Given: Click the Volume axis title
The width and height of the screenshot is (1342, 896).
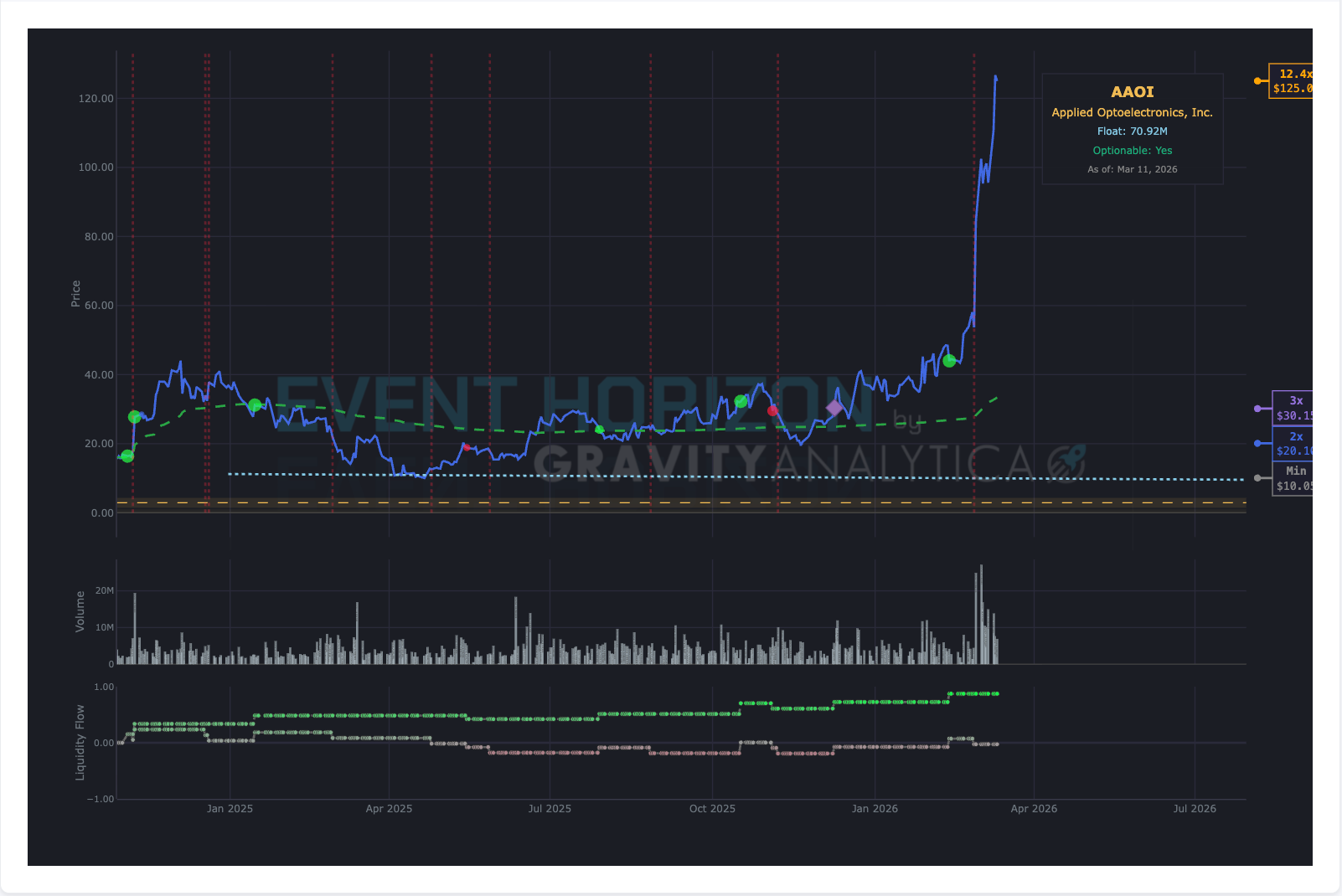Looking at the screenshot, I should tap(80, 611).
